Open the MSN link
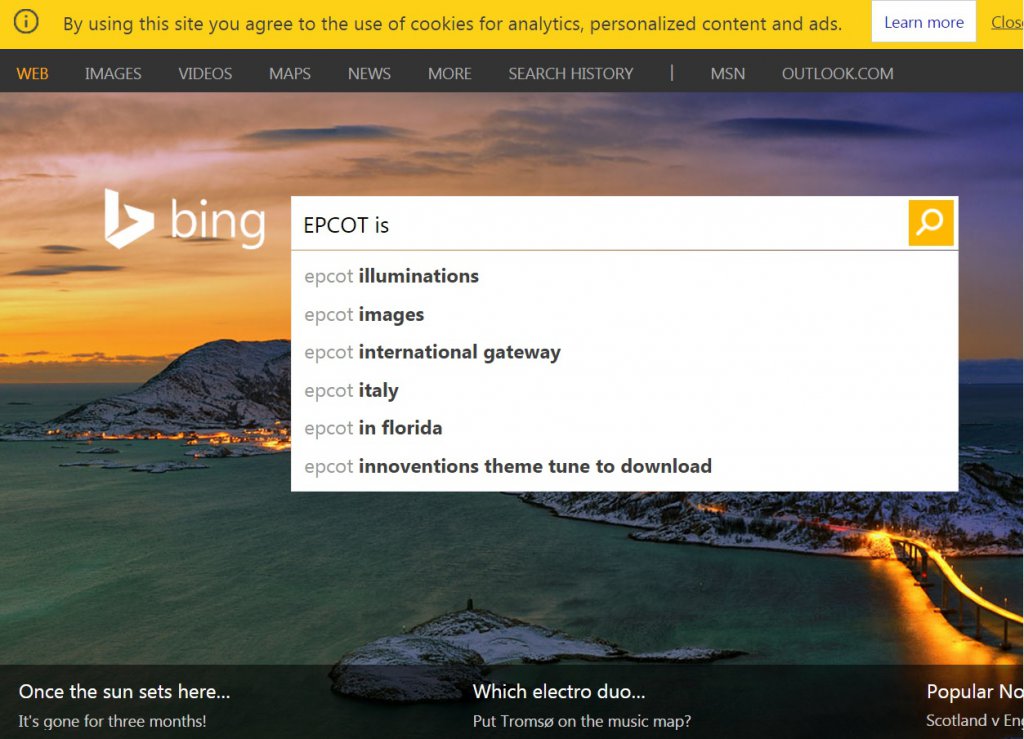This screenshot has width=1024, height=739. (x=727, y=74)
